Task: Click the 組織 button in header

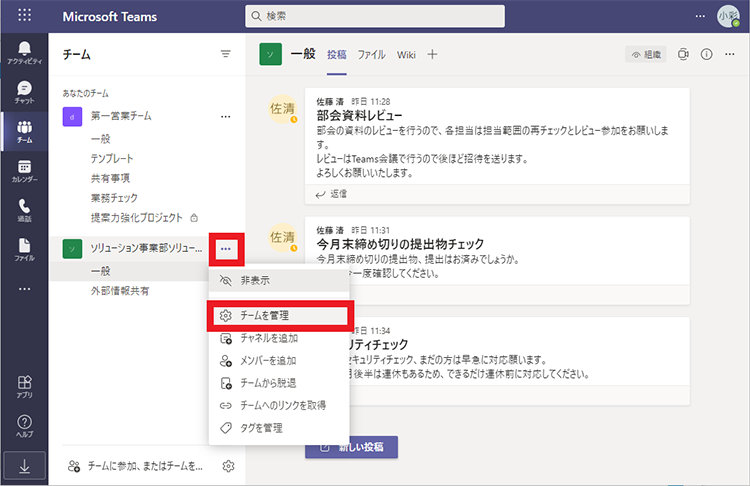Action: [x=646, y=55]
